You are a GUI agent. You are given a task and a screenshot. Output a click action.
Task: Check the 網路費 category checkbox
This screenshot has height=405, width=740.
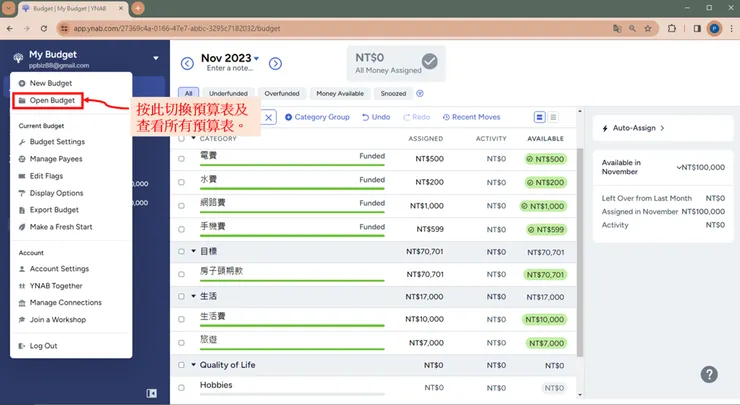coord(181,206)
